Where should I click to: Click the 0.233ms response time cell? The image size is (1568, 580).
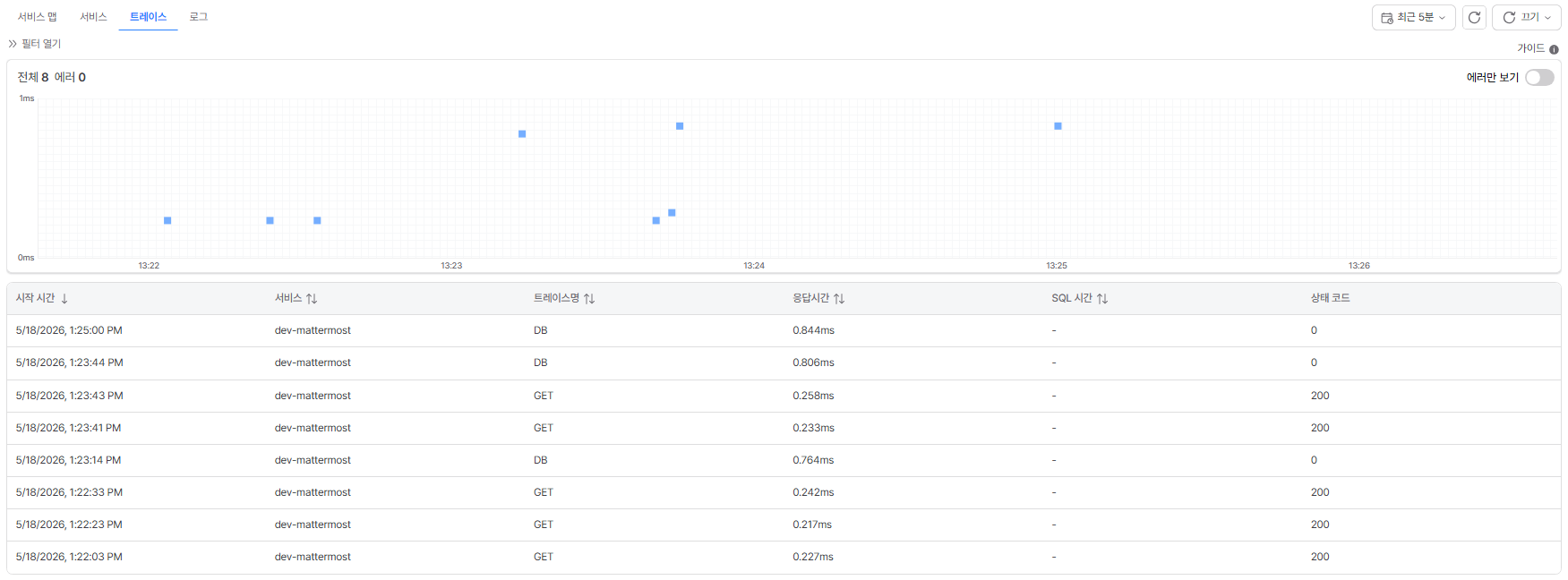[813, 428]
